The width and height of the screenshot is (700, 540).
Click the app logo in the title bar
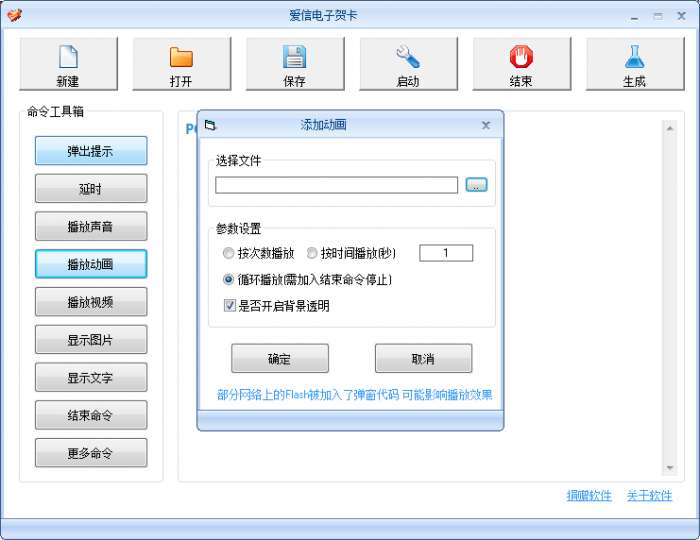point(14,15)
